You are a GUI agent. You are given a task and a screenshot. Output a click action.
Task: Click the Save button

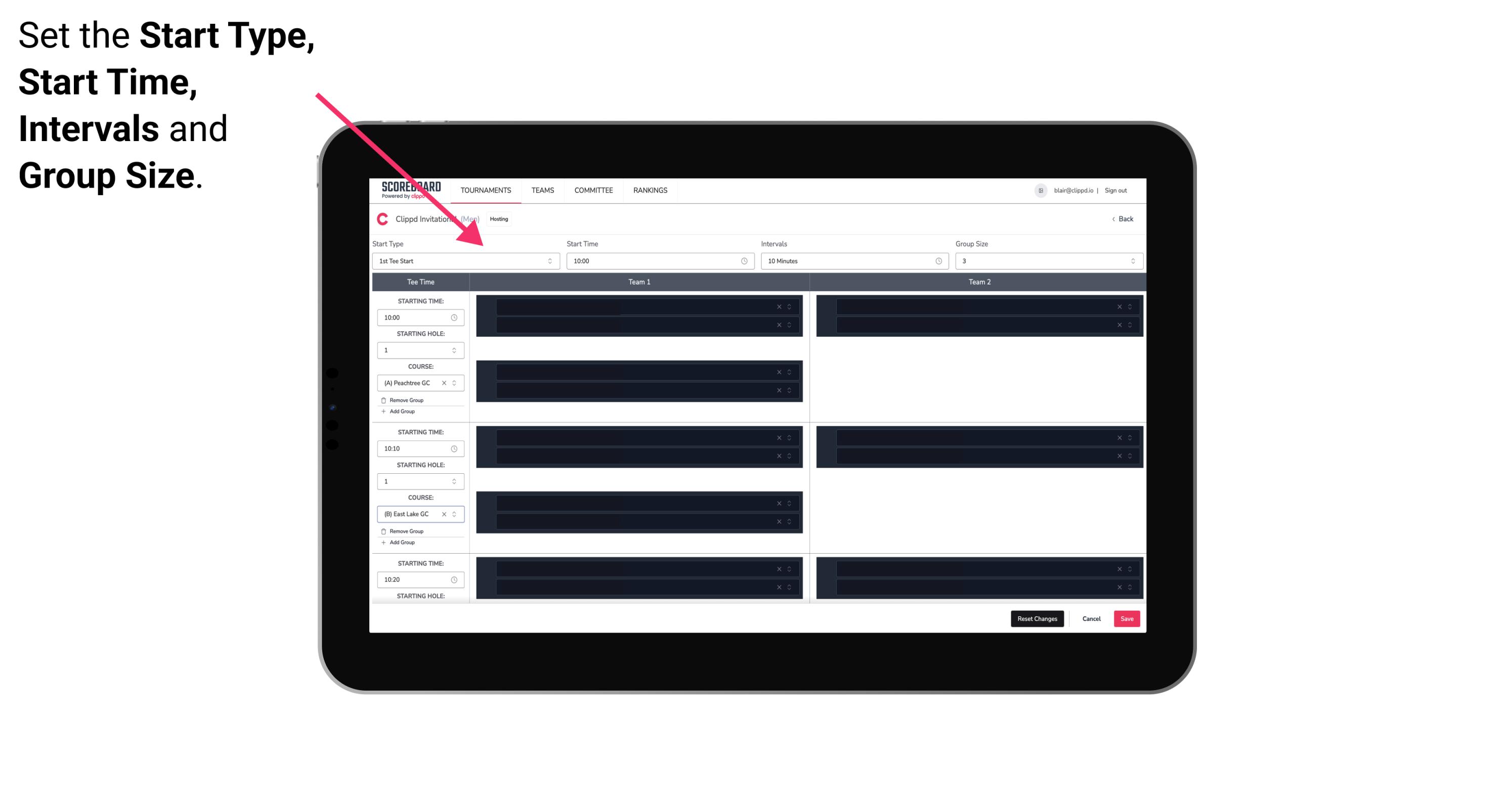tap(1127, 618)
